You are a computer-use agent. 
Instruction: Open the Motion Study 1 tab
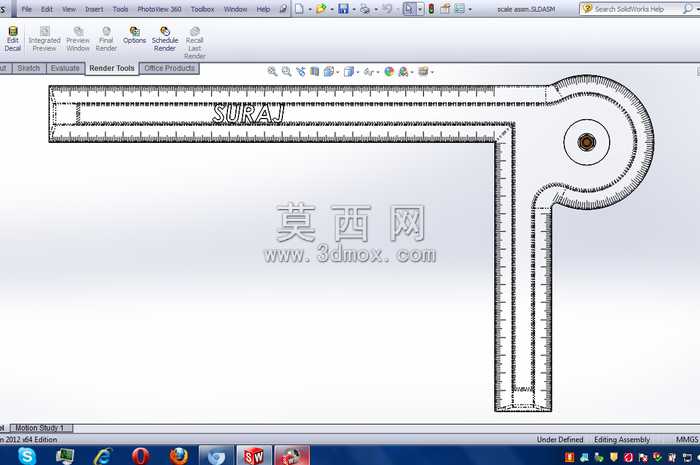(39, 428)
